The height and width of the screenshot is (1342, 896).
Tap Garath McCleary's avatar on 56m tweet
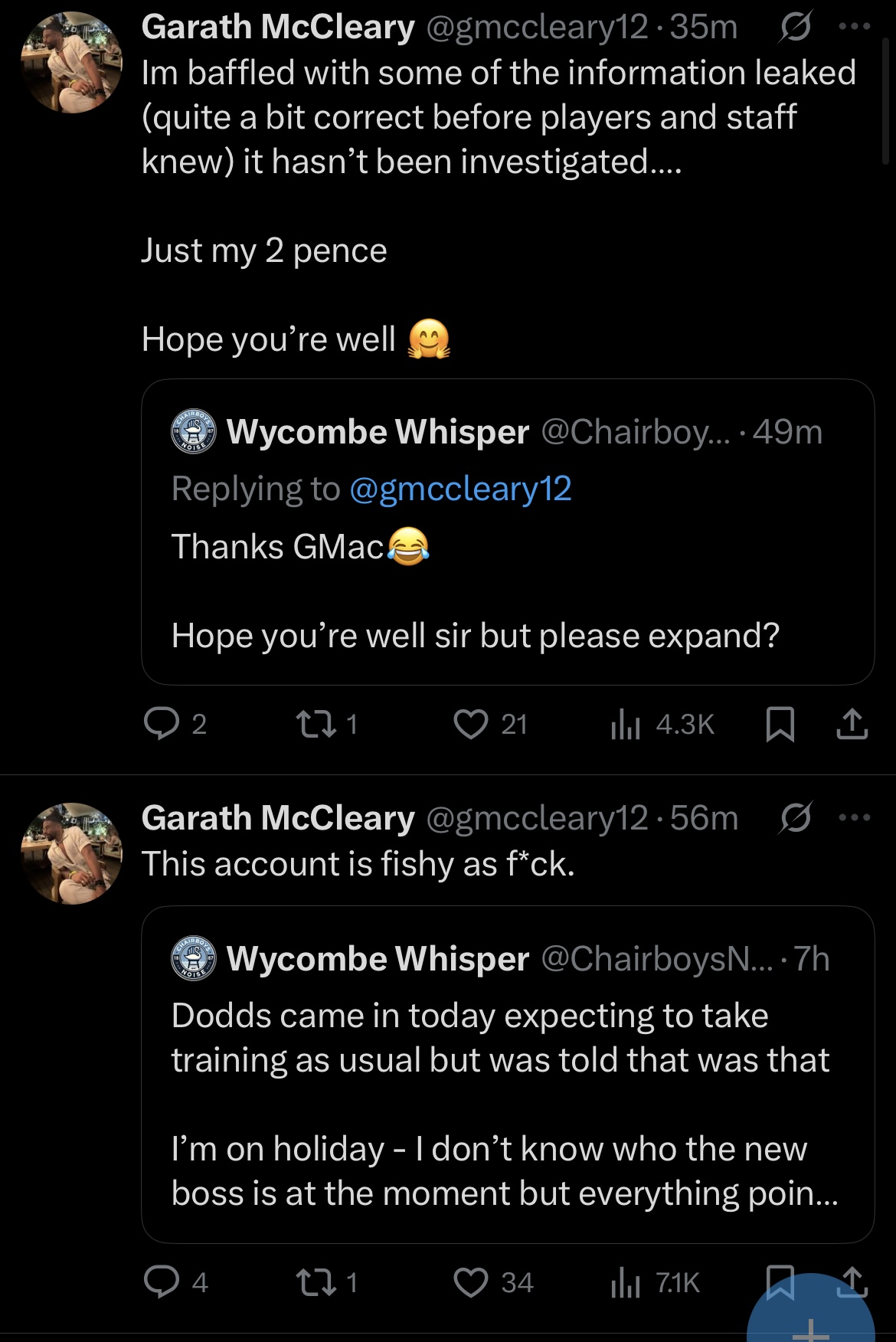click(x=70, y=853)
